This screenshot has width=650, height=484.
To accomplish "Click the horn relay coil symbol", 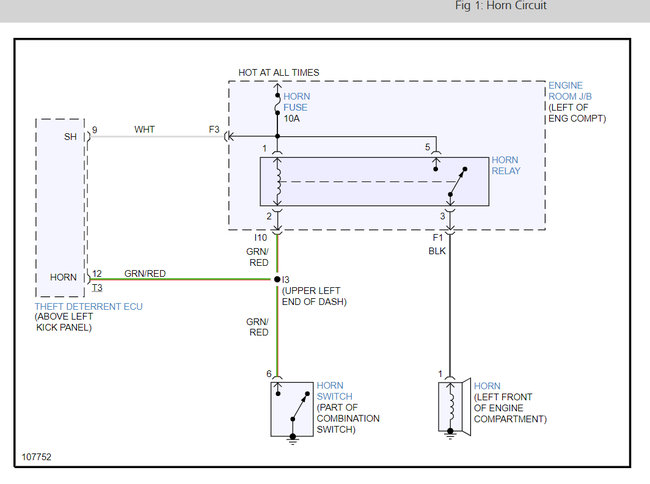I will click(x=278, y=182).
